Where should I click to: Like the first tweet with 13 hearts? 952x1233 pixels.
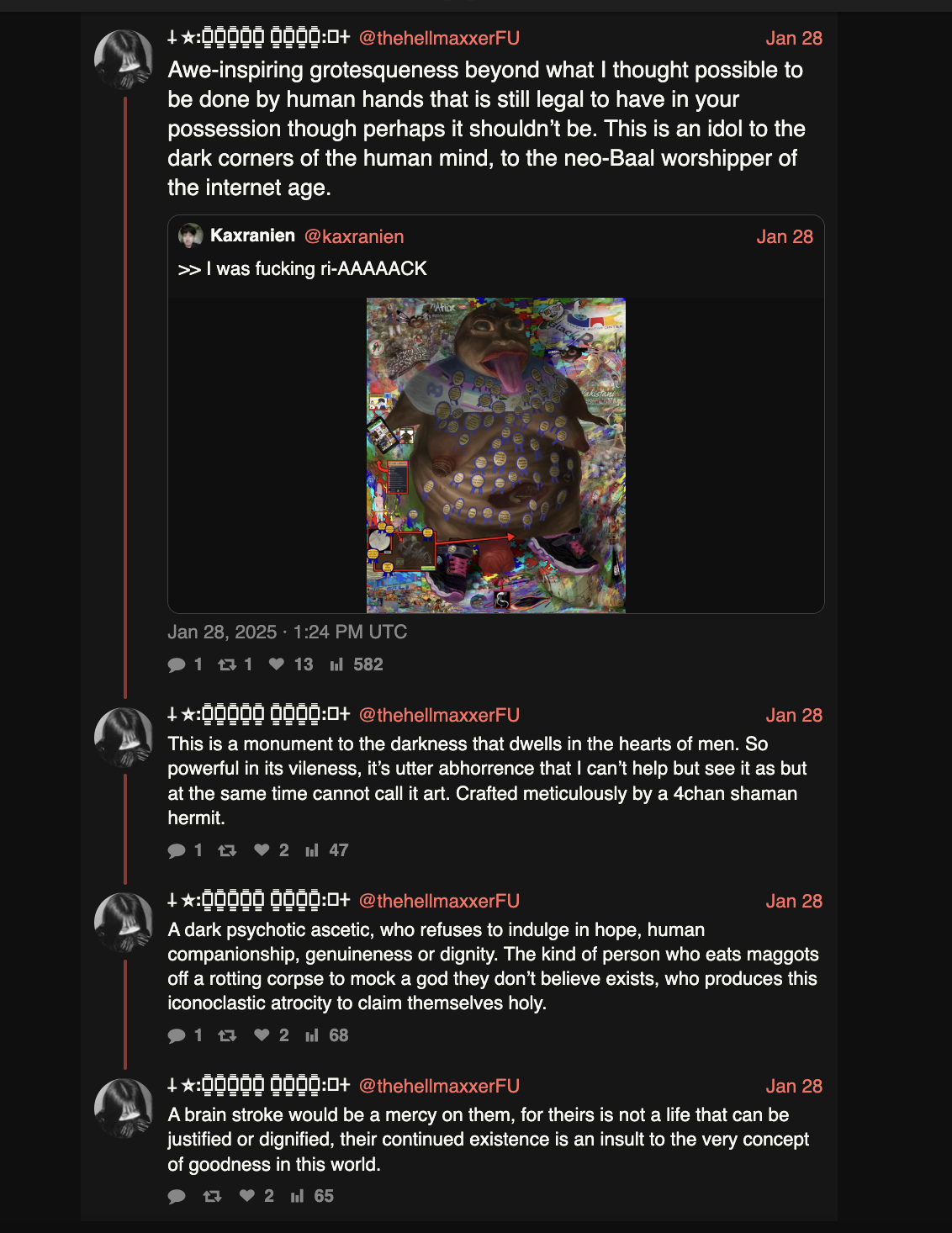(276, 664)
